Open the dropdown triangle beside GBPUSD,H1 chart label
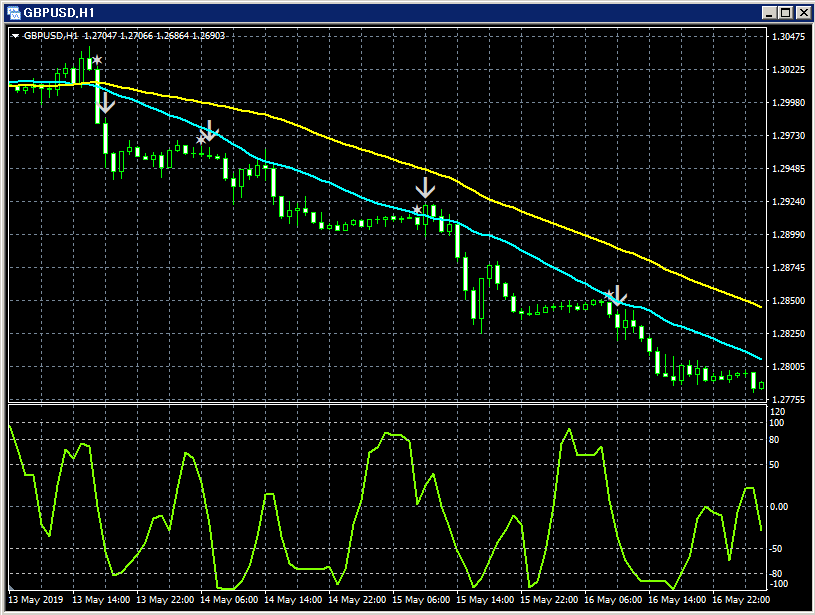 [x=15, y=36]
